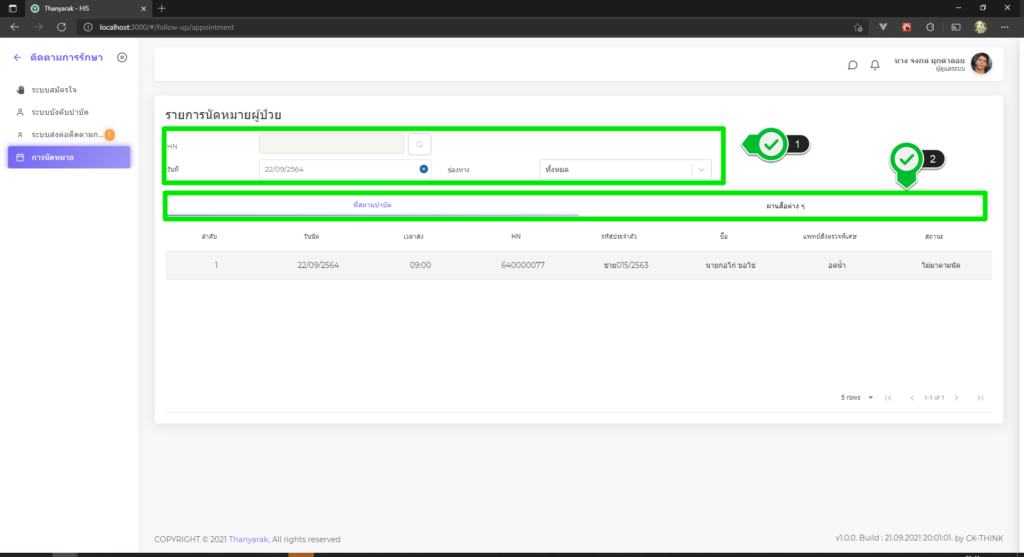Clear the date with the blue X icon
Viewport: 1024px width, 557px height.
pyautogui.click(x=424, y=169)
